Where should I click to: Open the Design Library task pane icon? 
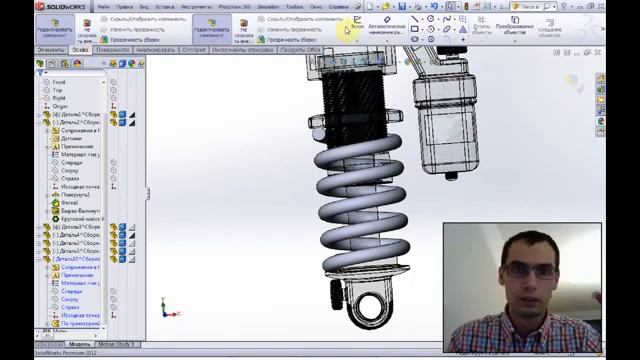[x=600, y=89]
